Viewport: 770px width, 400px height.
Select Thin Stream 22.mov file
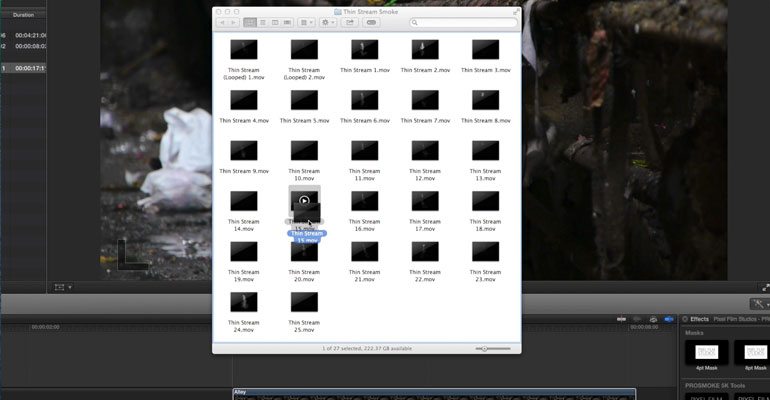click(425, 262)
